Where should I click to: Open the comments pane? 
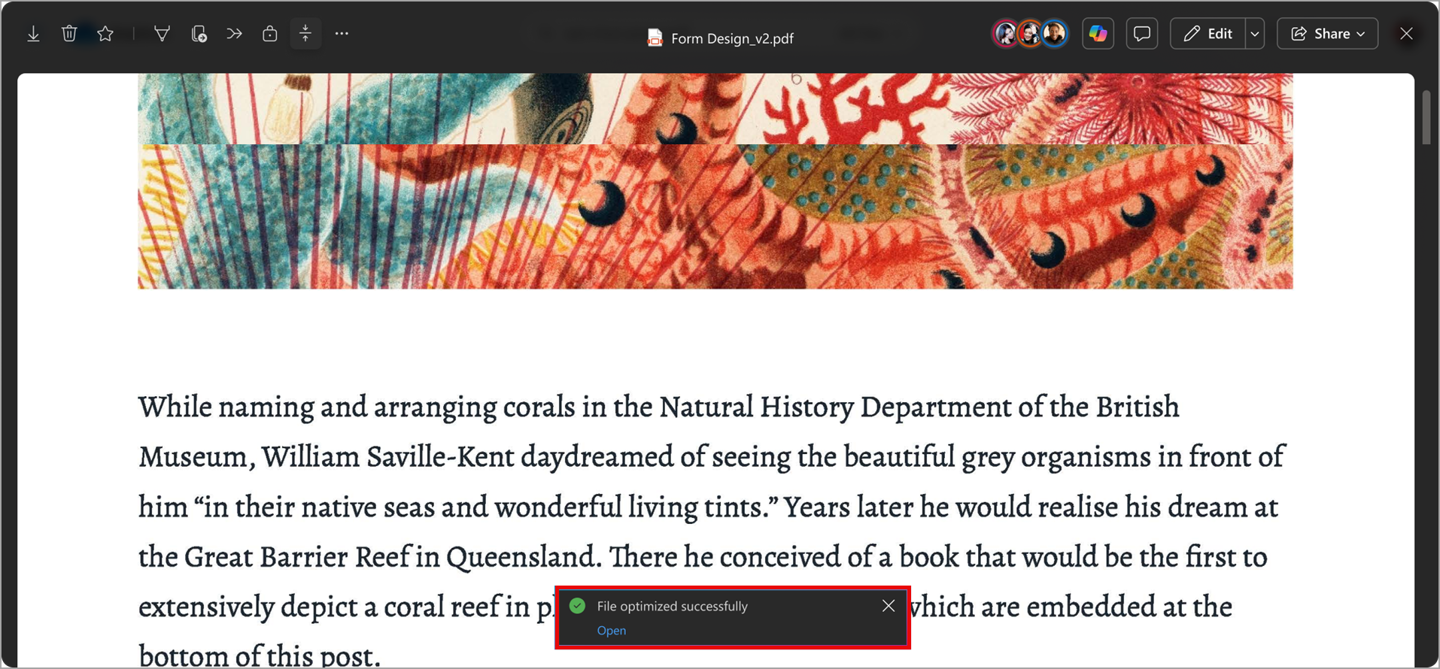pos(1142,34)
